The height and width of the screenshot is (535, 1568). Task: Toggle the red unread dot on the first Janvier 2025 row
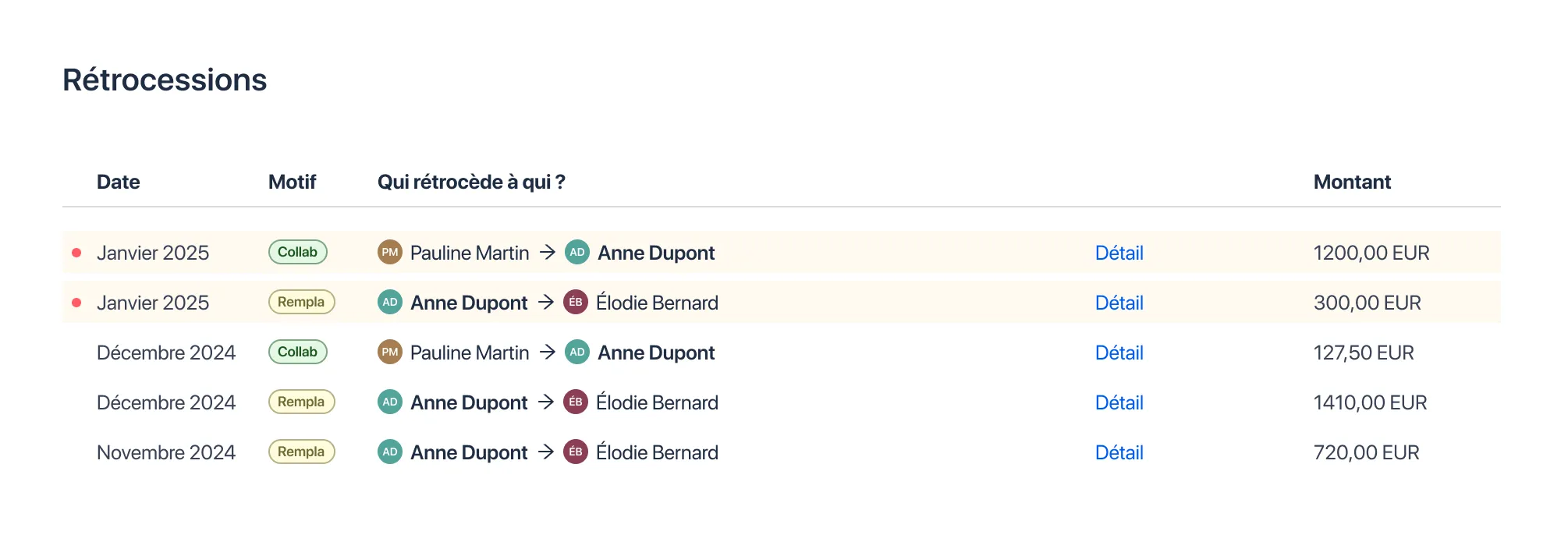tap(76, 252)
